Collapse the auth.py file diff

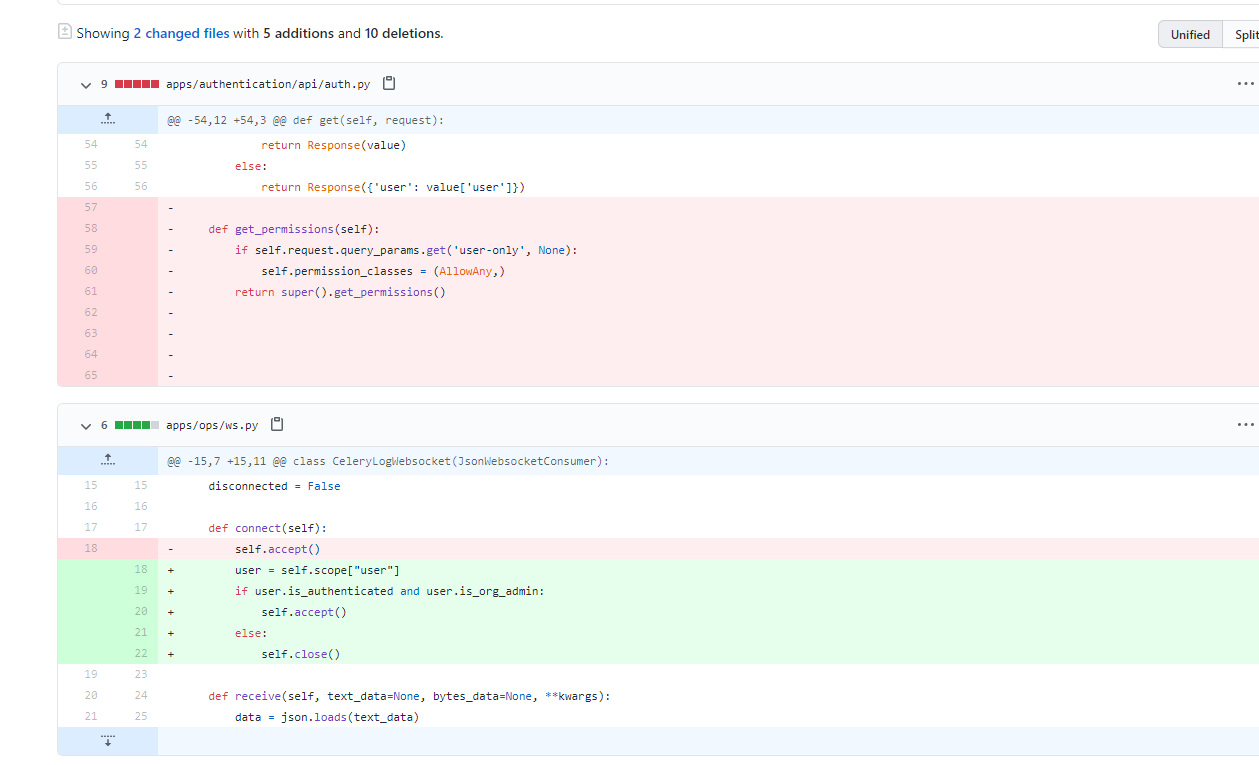86,85
